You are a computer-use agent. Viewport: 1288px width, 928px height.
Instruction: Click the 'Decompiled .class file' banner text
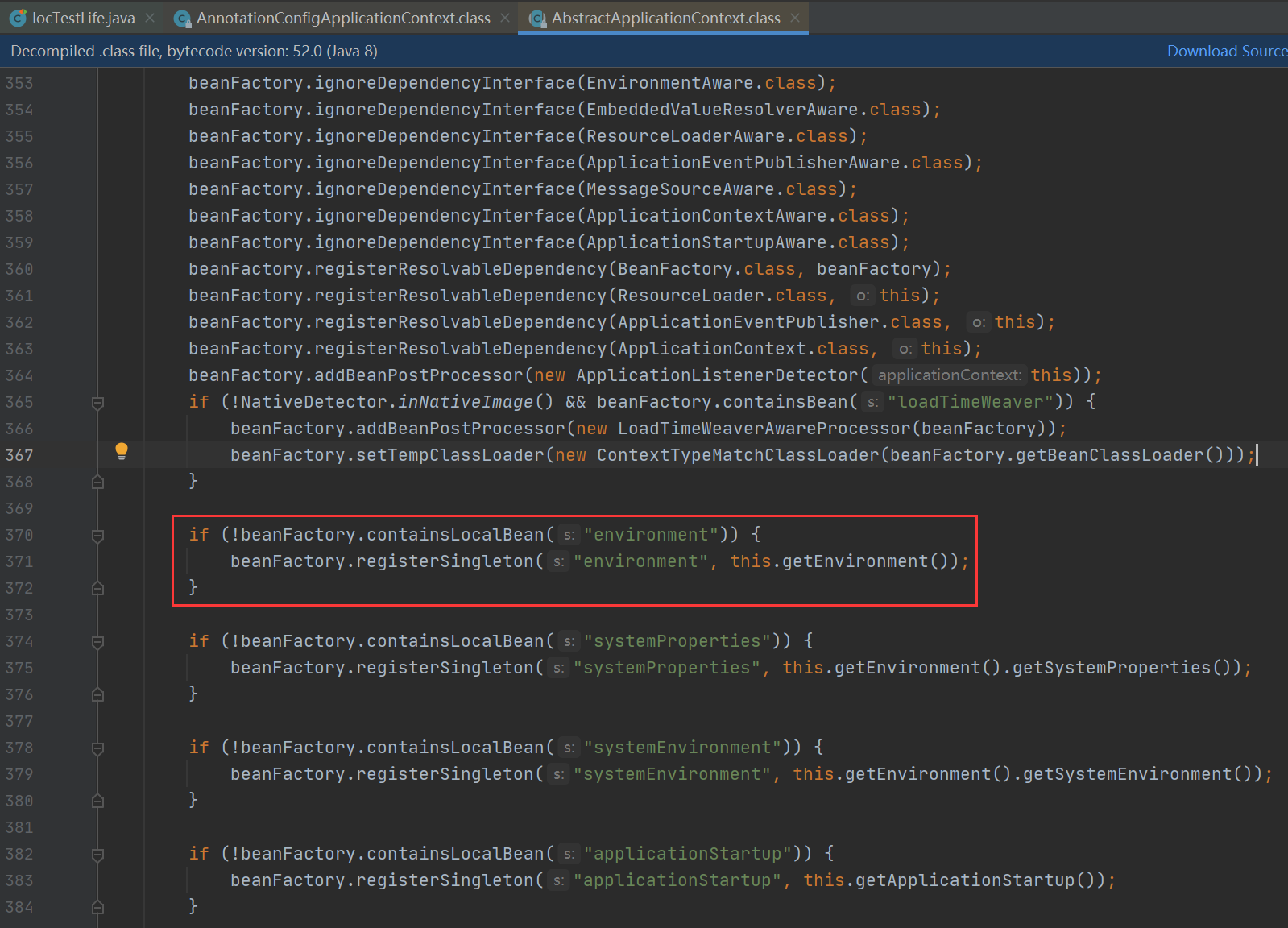click(x=194, y=51)
